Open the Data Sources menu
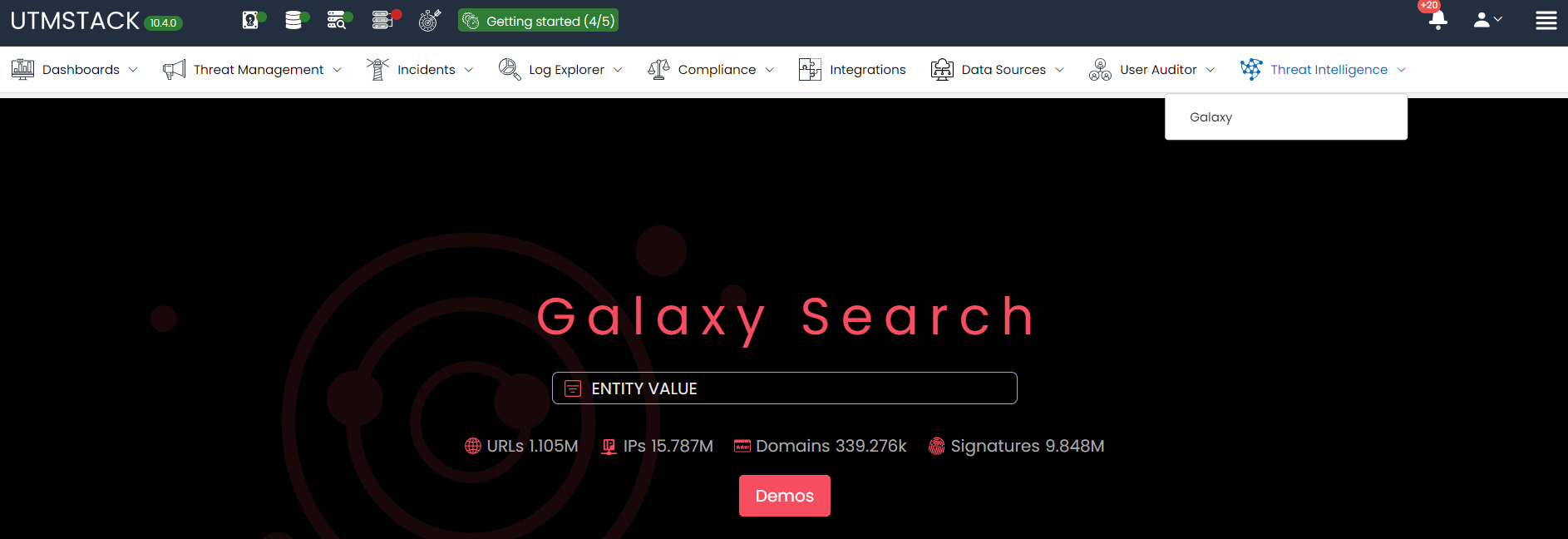The width and height of the screenshot is (1568, 539). click(1003, 70)
